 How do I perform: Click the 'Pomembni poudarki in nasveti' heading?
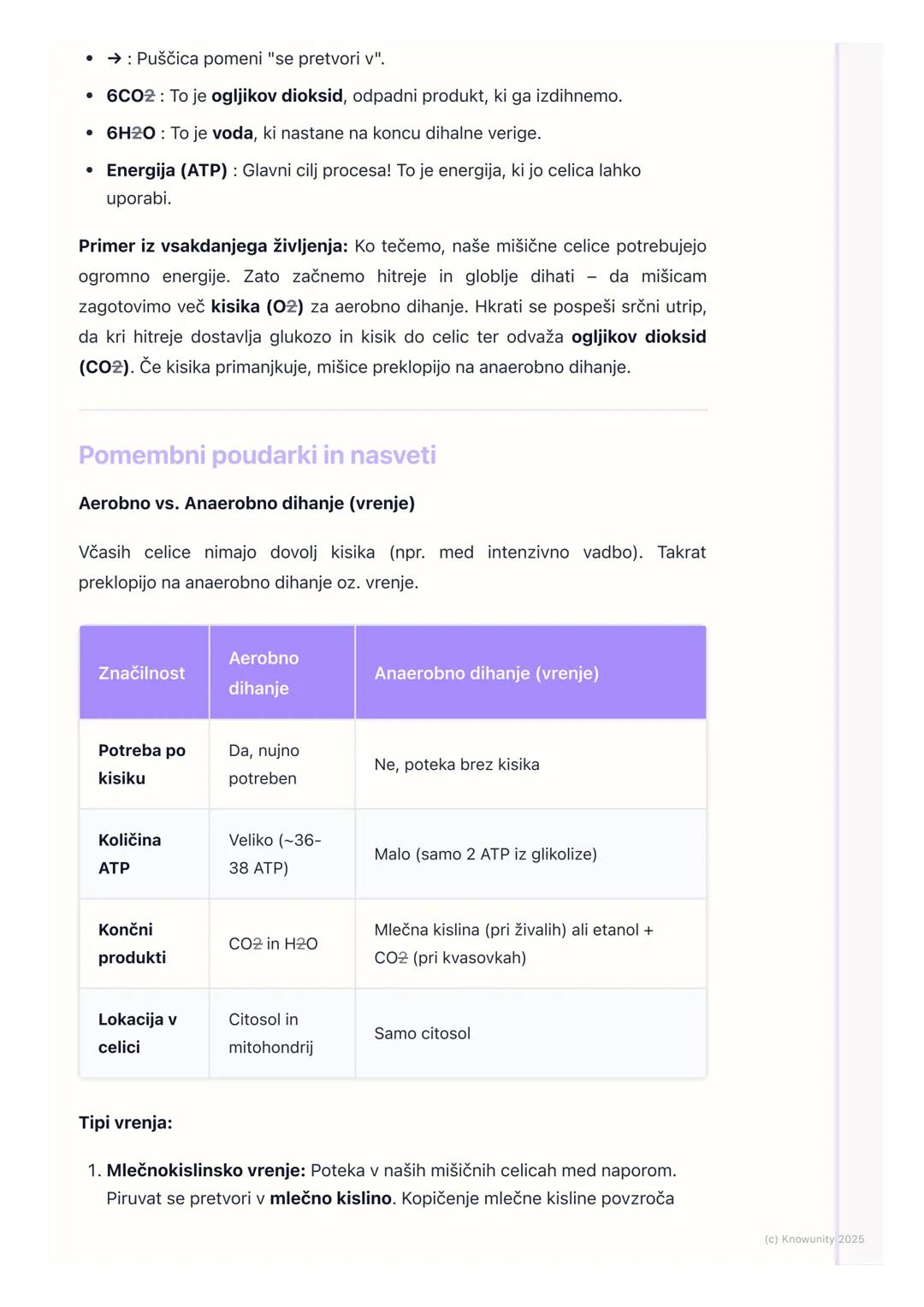point(257,455)
